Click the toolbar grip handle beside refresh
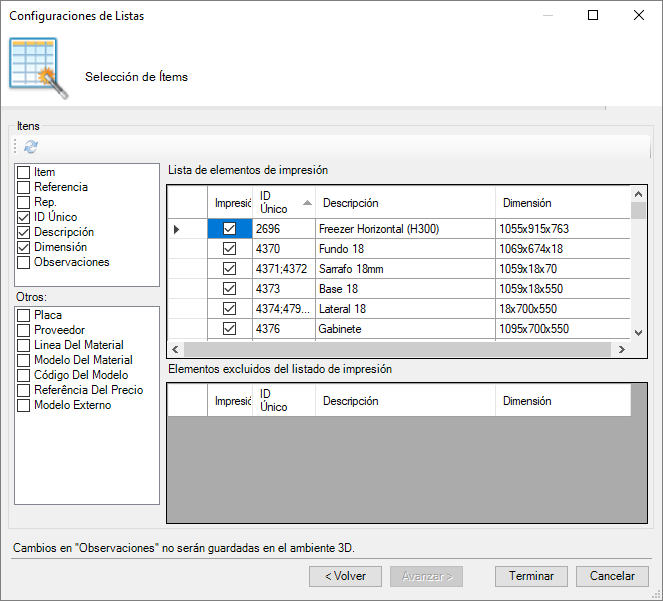 coord(15,146)
